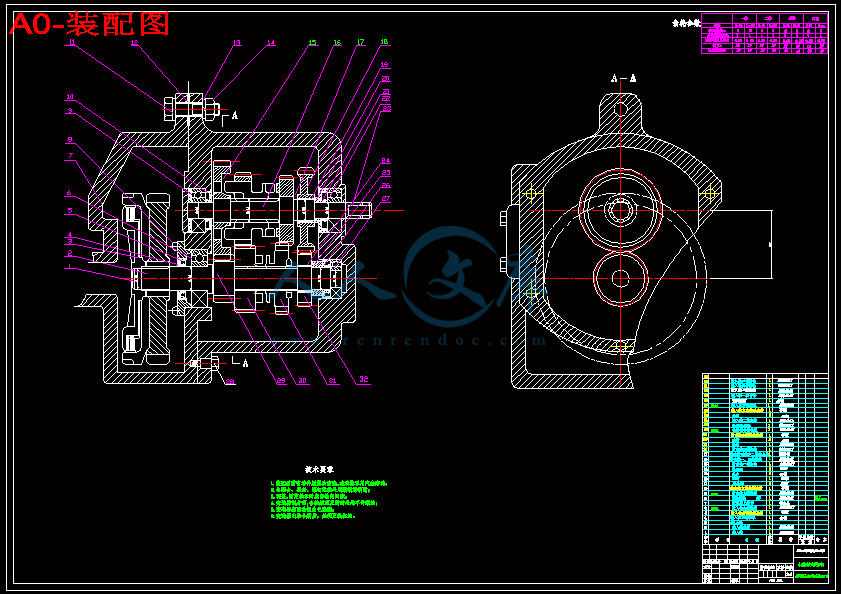
Task: Select part callout number 11
Action: [72, 41]
